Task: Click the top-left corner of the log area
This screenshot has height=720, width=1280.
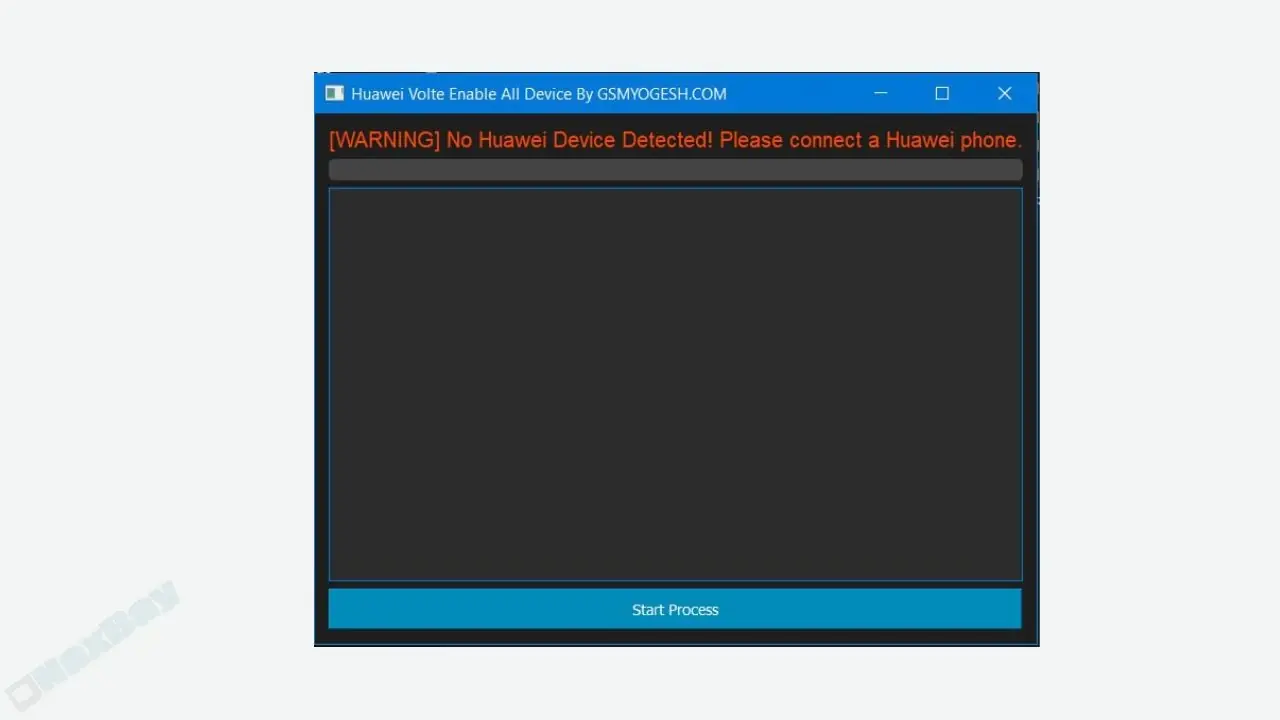Action: click(x=336, y=195)
